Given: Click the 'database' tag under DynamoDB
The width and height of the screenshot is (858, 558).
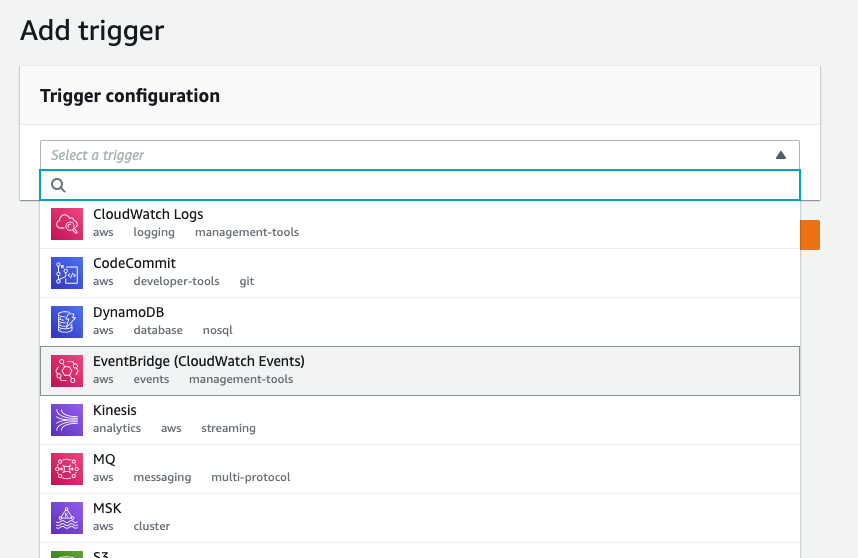Looking at the screenshot, I should 158,330.
